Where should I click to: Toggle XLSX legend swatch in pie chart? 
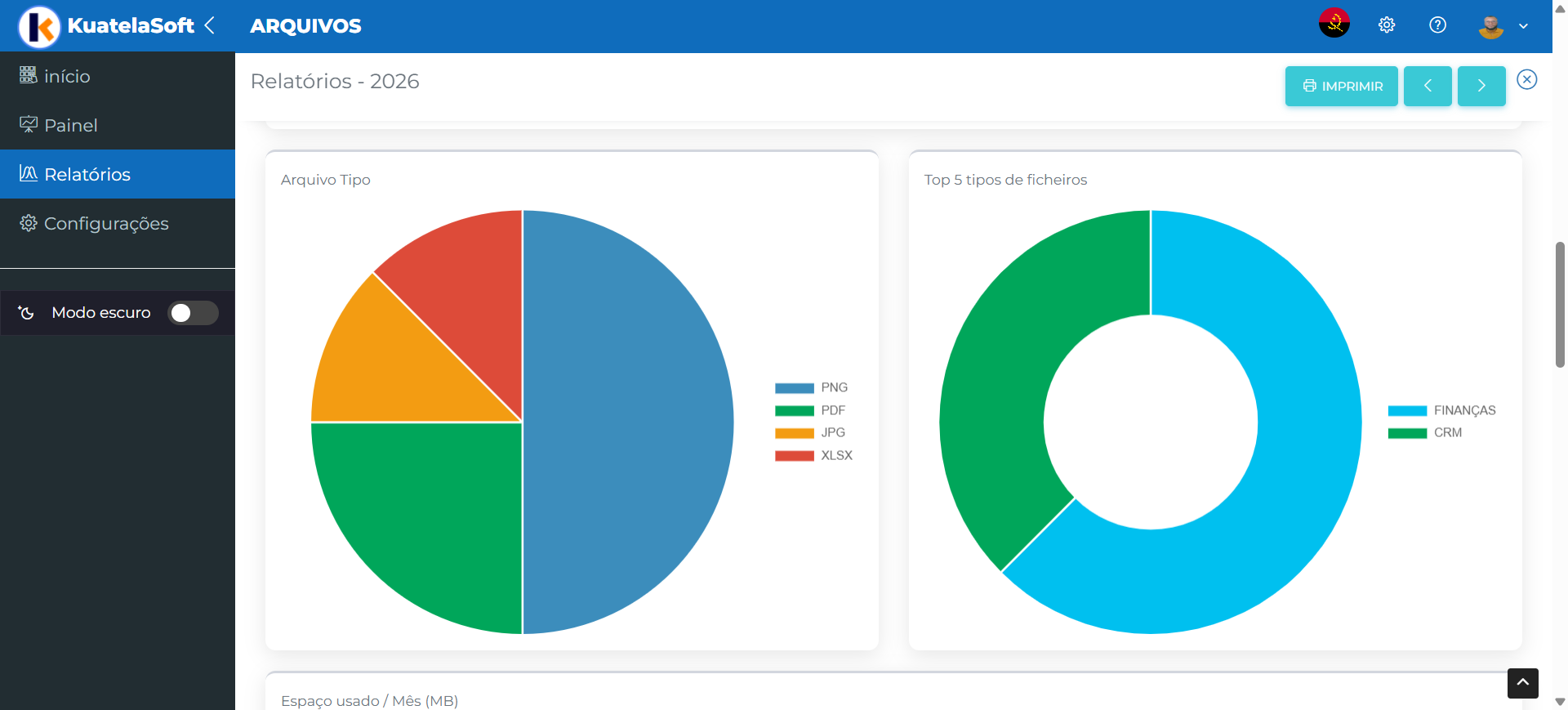[x=794, y=456]
